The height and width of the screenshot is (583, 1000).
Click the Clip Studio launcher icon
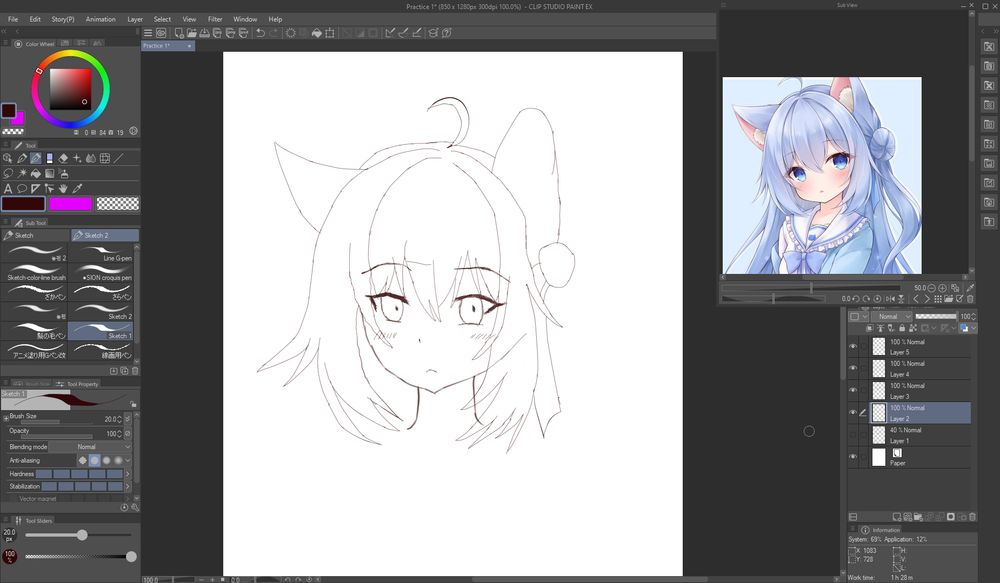pos(161,33)
